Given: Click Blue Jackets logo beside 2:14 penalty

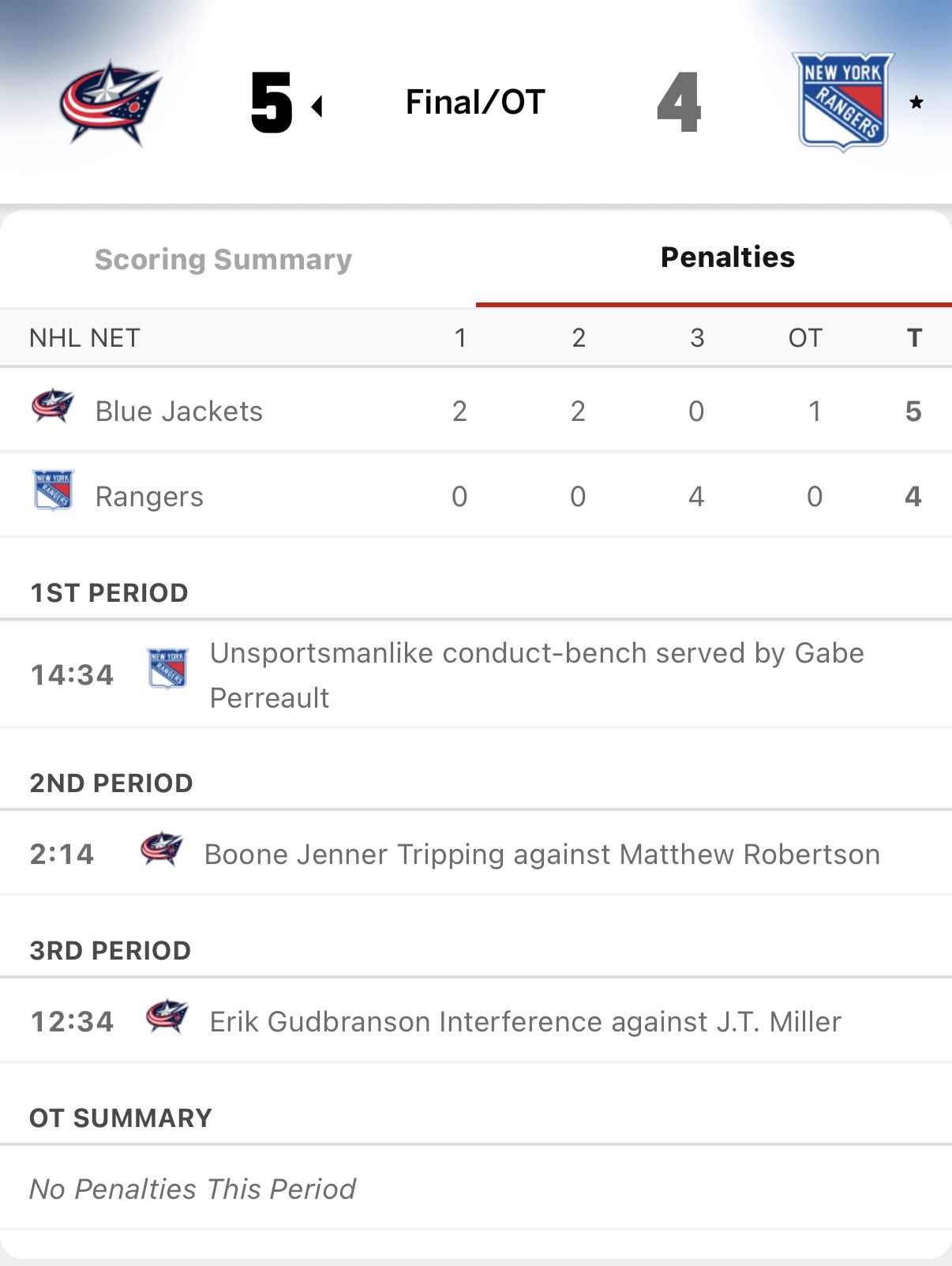Looking at the screenshot, I should click(x=162, y=850).
